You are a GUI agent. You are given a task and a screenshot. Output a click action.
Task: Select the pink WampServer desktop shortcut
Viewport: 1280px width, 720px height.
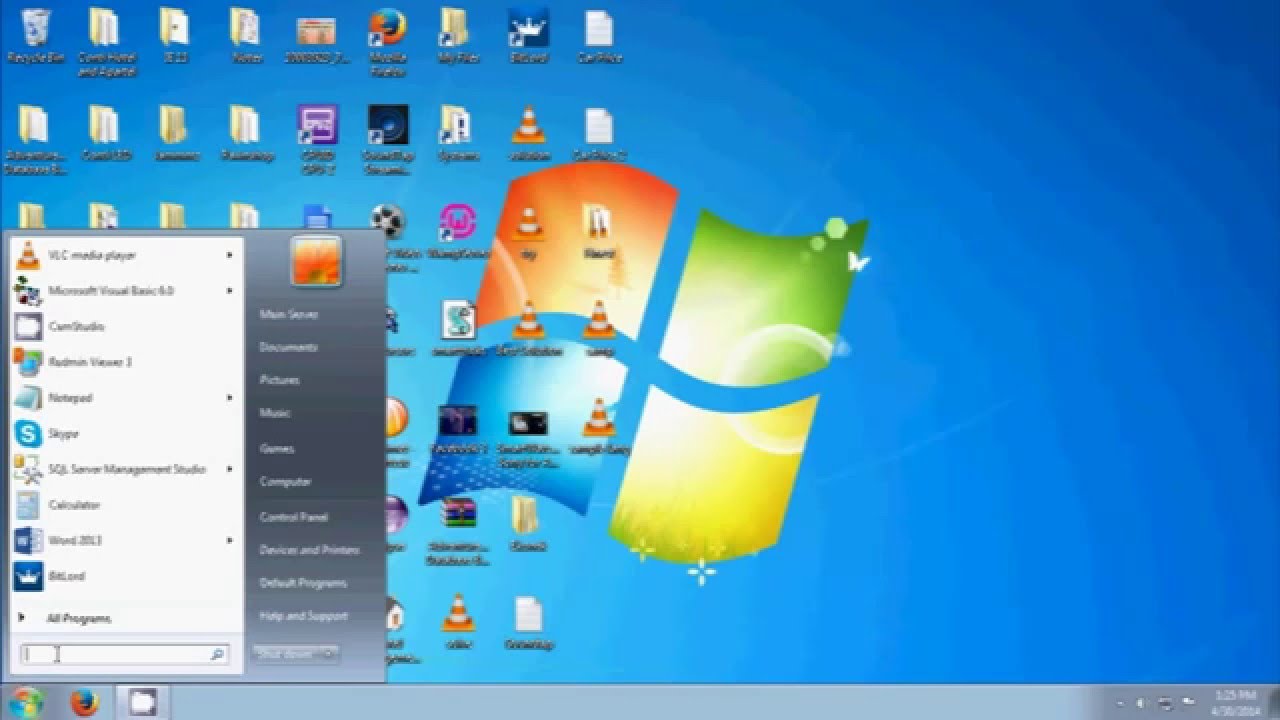(x=457, y=233)
